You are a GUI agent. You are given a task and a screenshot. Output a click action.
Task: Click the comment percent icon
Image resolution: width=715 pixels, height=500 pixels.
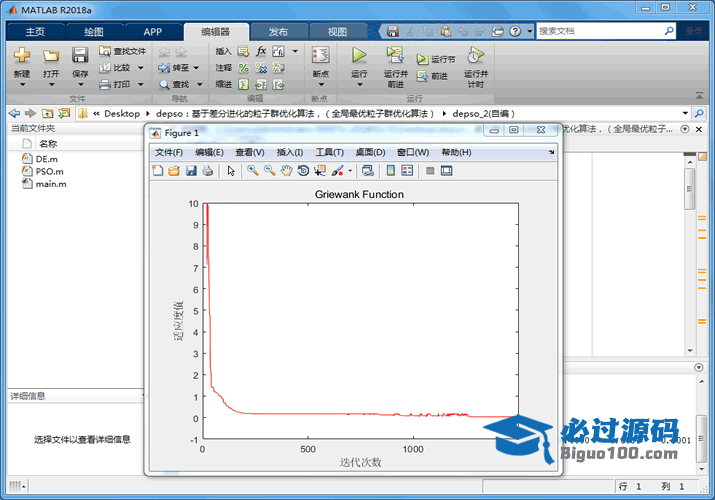tap(244, 68)
